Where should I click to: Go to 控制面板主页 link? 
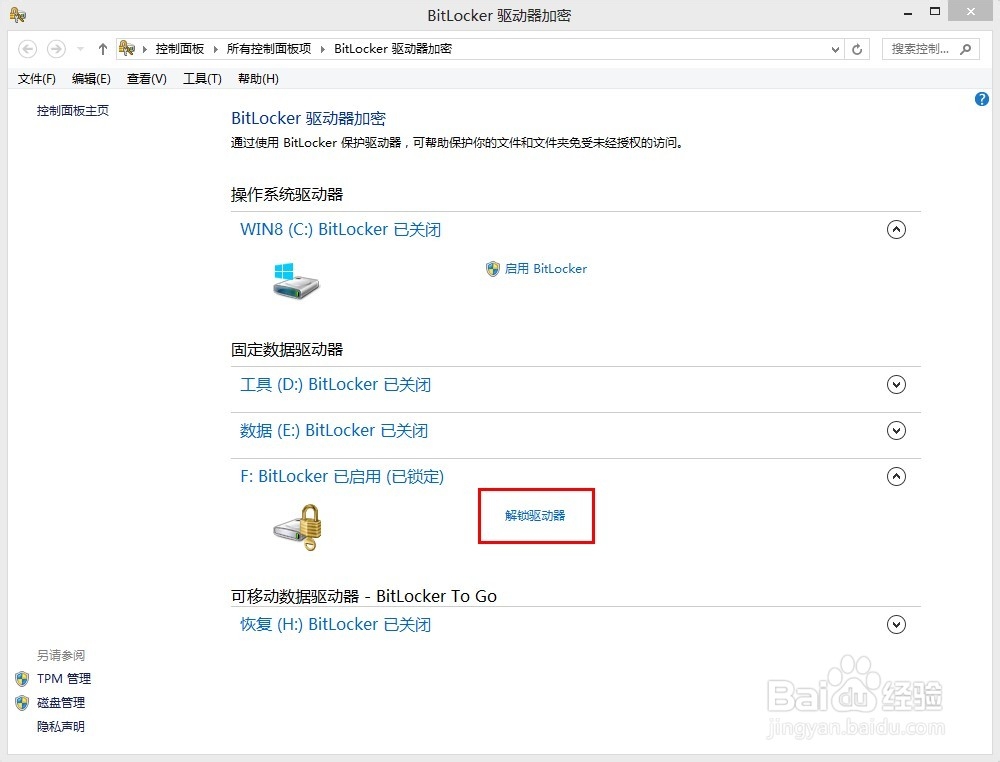click(73, 111)
